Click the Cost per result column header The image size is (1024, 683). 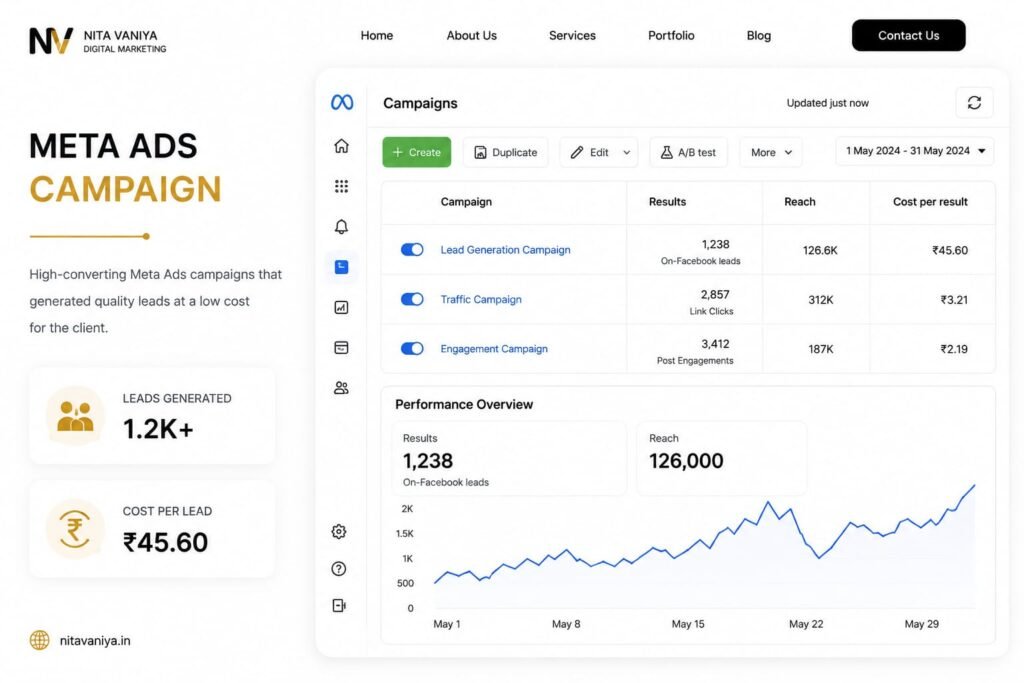(x=930, y=202)
